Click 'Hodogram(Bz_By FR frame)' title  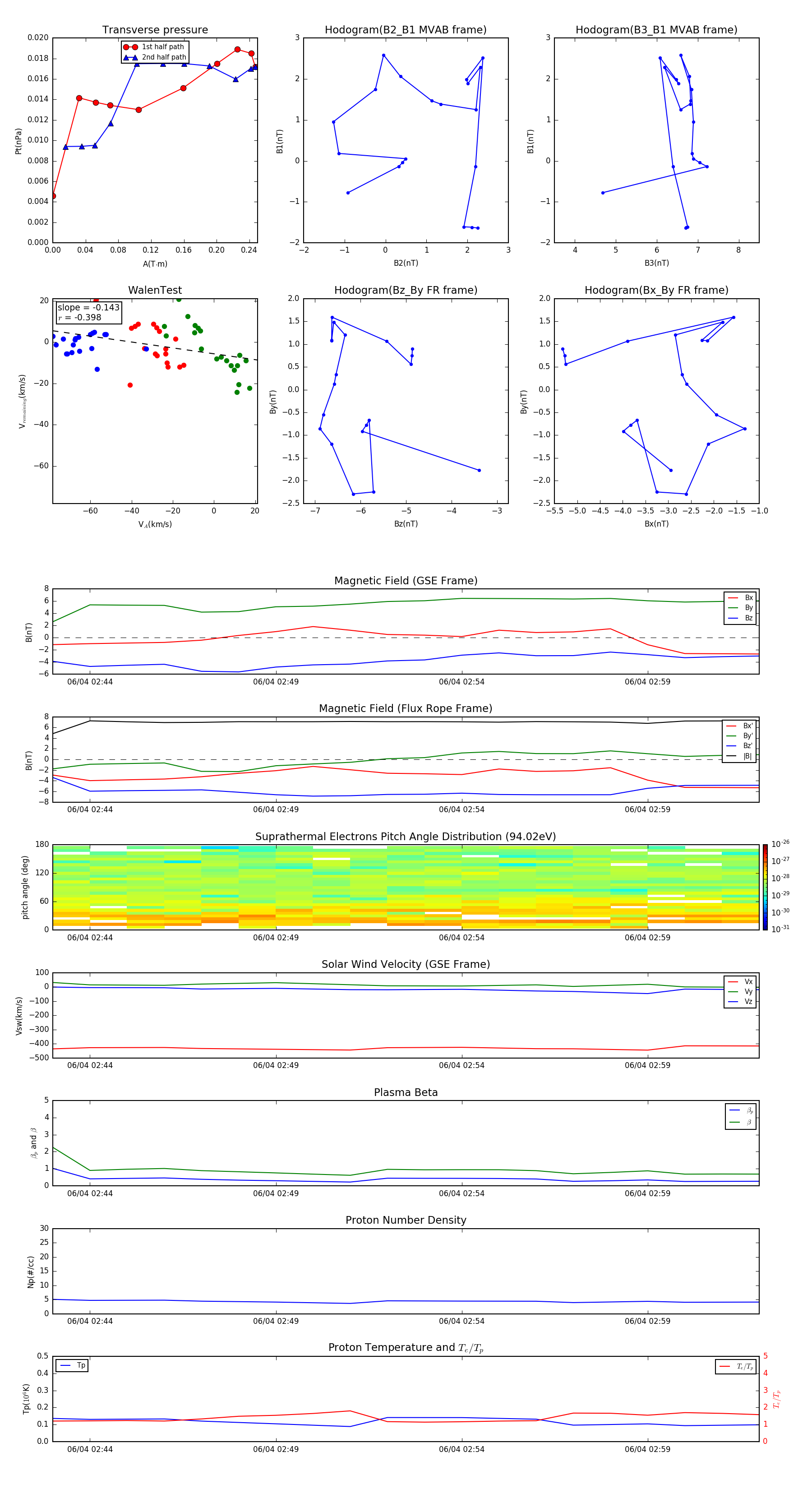[406, 290]
